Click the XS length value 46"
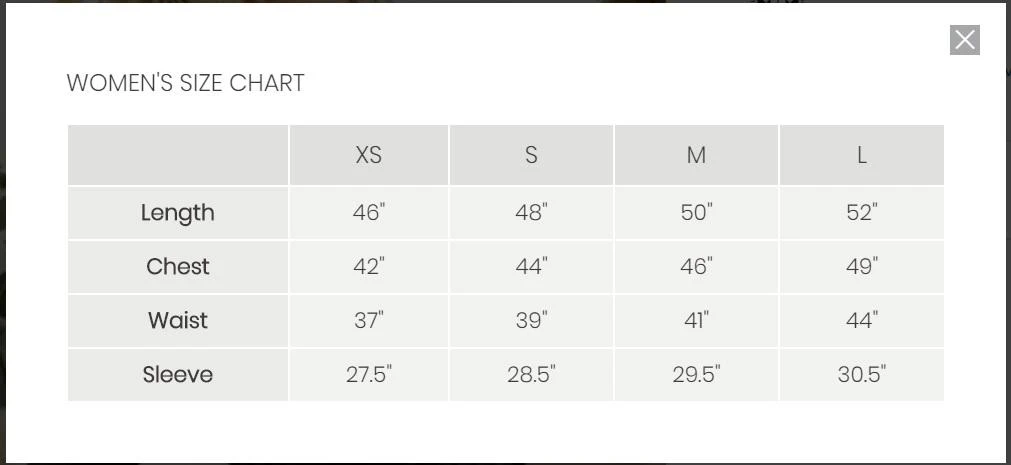Image resolution: width=1011 pixels, height=465 pixels. 369,213
